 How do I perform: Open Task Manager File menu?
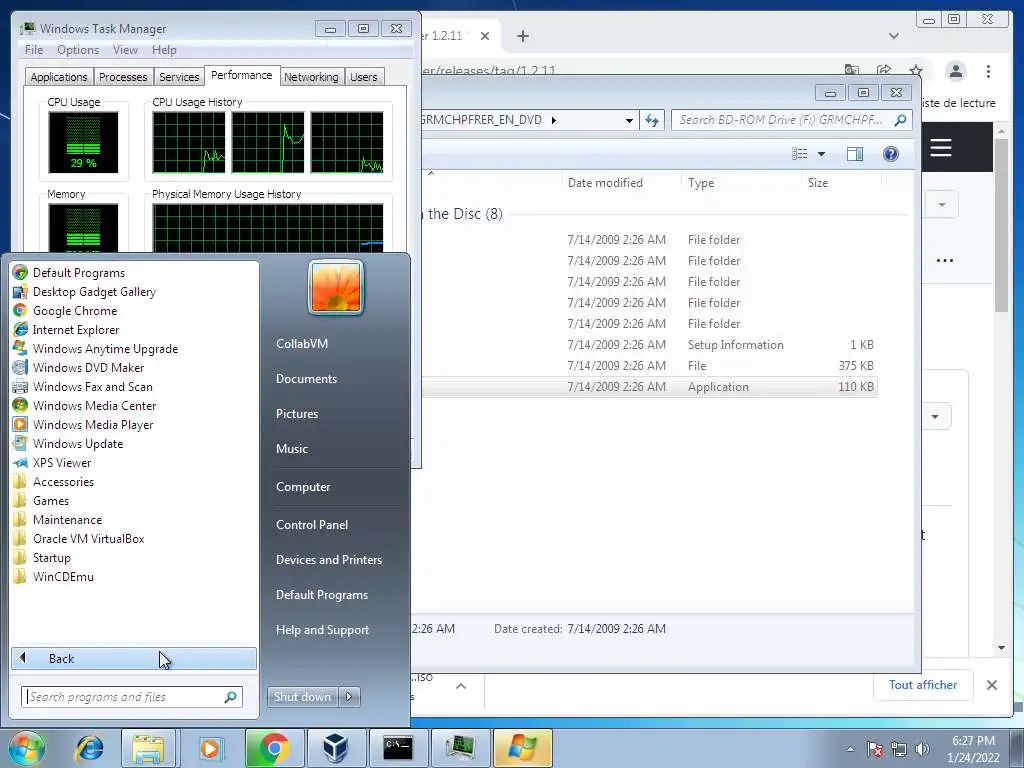(34, 50)
